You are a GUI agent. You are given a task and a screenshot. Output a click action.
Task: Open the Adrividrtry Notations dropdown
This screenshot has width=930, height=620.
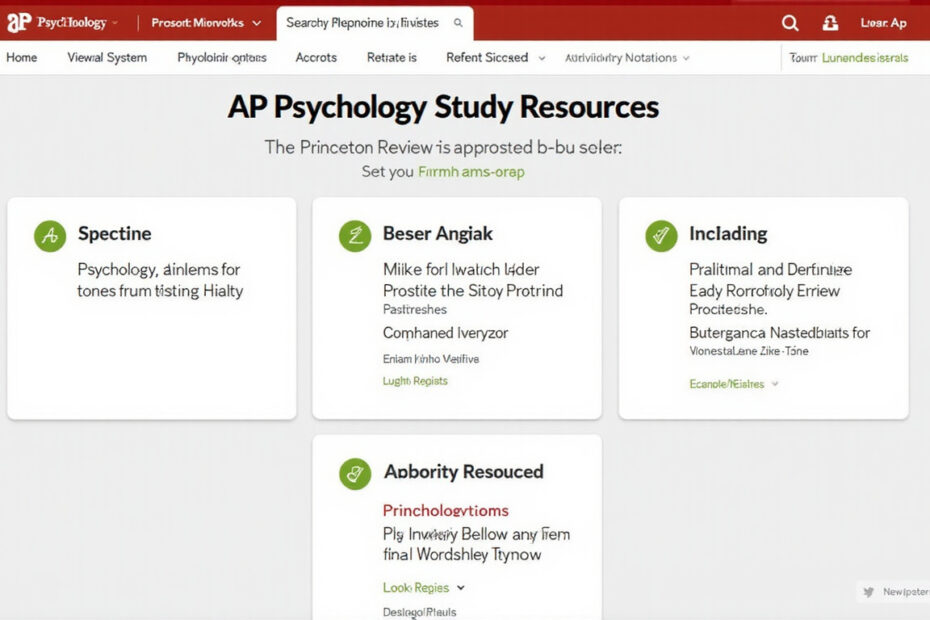pos(627,58)
